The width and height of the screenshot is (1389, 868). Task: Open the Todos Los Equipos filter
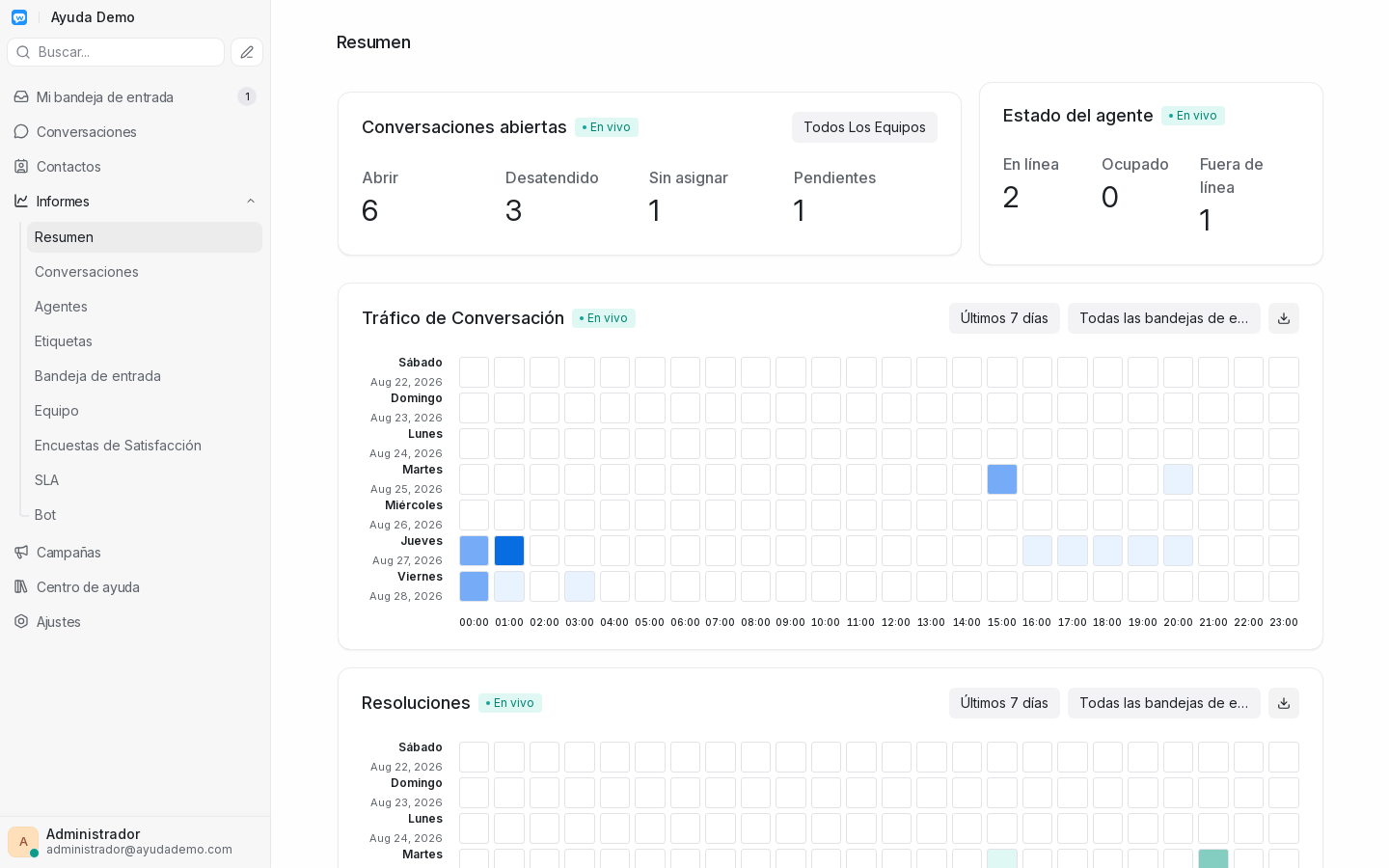point(864,127)
